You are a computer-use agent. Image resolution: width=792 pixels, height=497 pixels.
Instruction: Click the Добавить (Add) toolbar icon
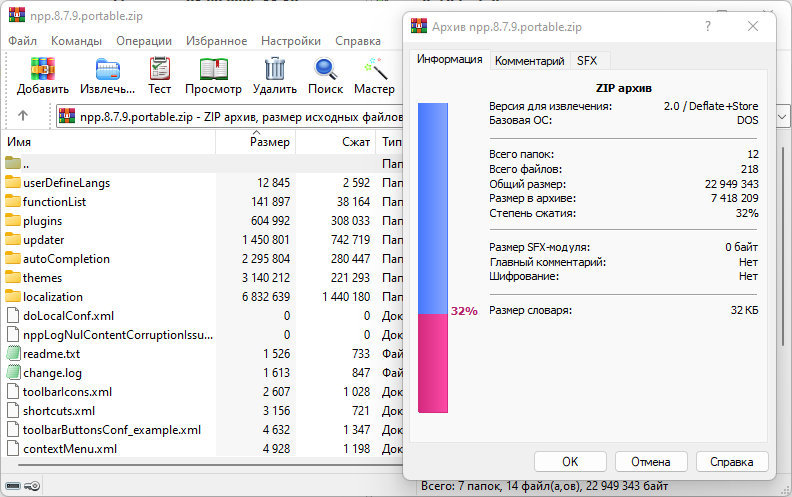pyautogui.click(x=42, y=69)
